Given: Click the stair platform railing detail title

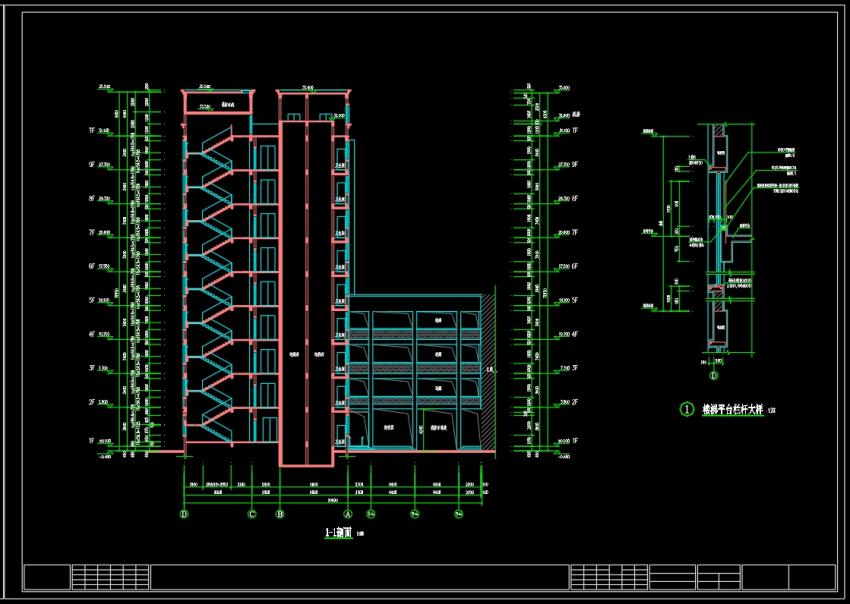Looking at the screenshot, I should (x=733, y=410).
